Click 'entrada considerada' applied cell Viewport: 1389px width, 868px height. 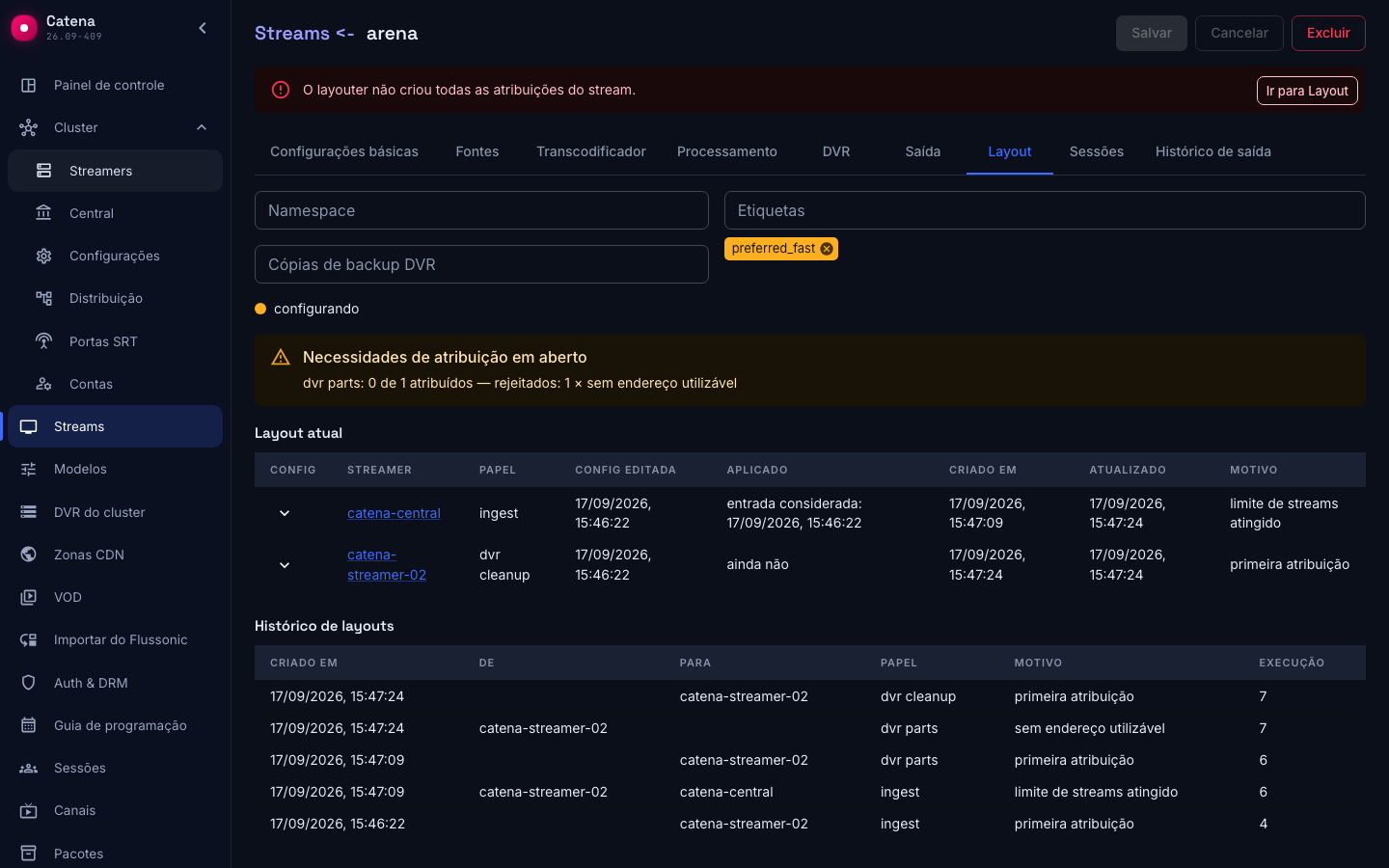(x=794, y=513)
